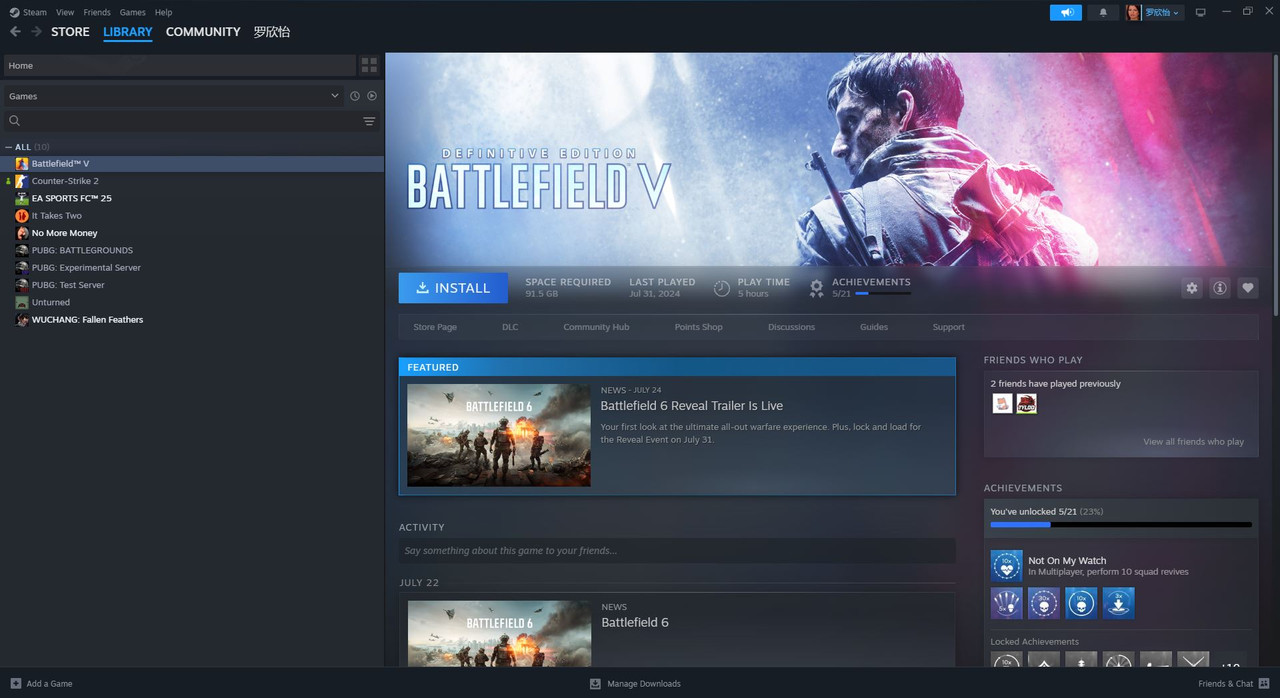Open the Not On My Watch achievement icon
Viewport: 1280px width, 698px height.
[1006, 566]
